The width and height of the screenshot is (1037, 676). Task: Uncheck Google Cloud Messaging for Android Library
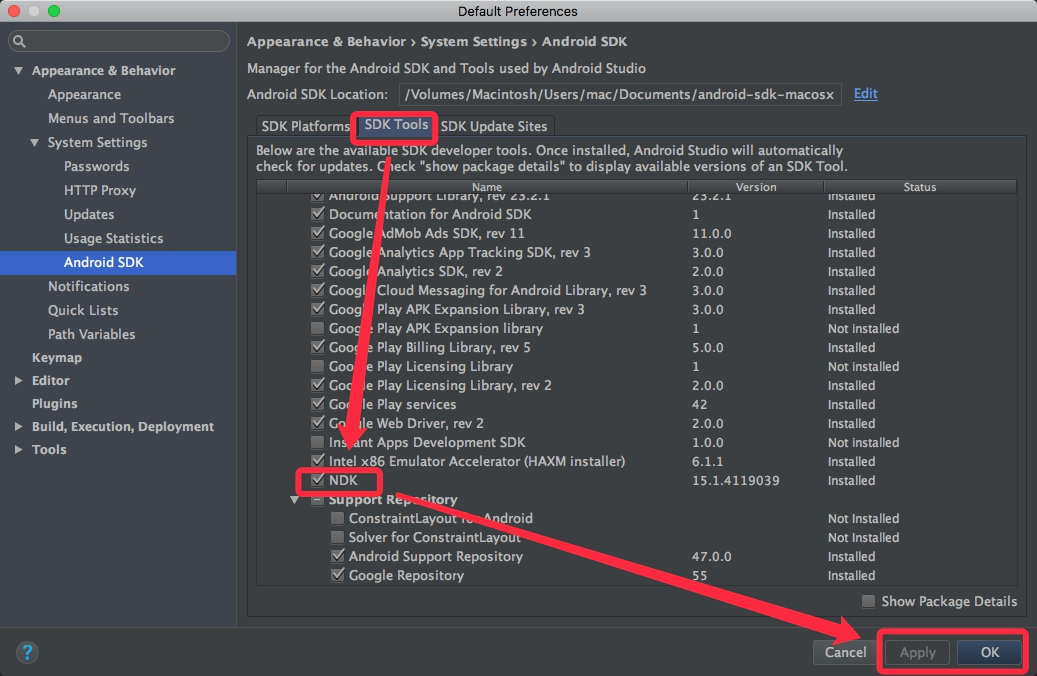[x=317, y=290]
